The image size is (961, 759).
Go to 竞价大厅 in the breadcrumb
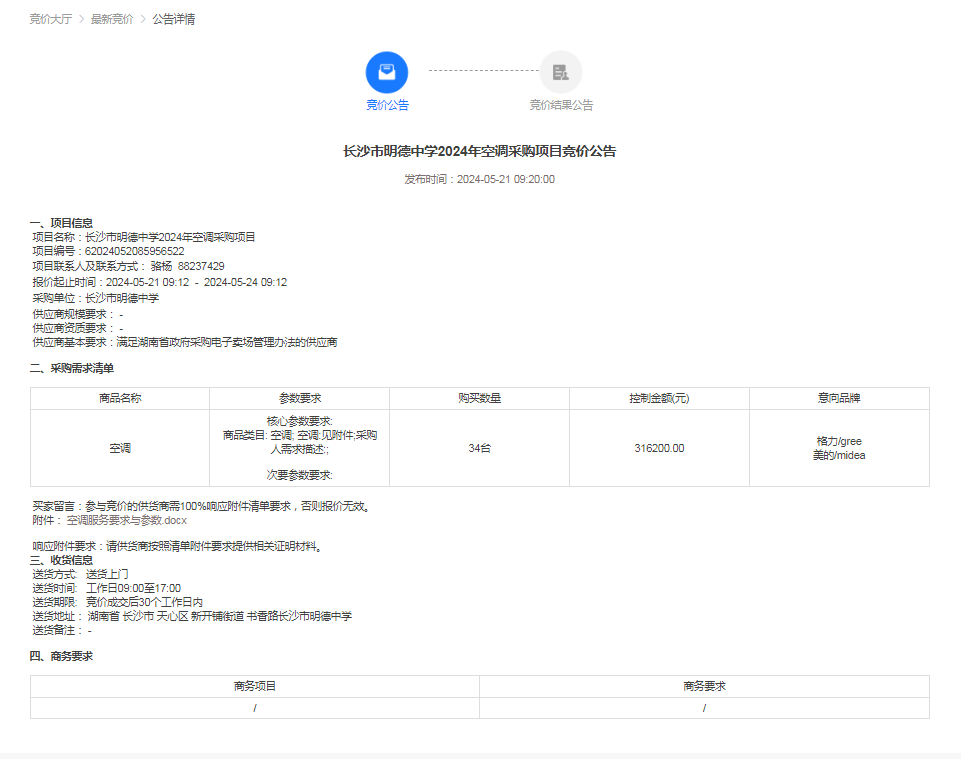pyautogui.click(x=51, y=19)
